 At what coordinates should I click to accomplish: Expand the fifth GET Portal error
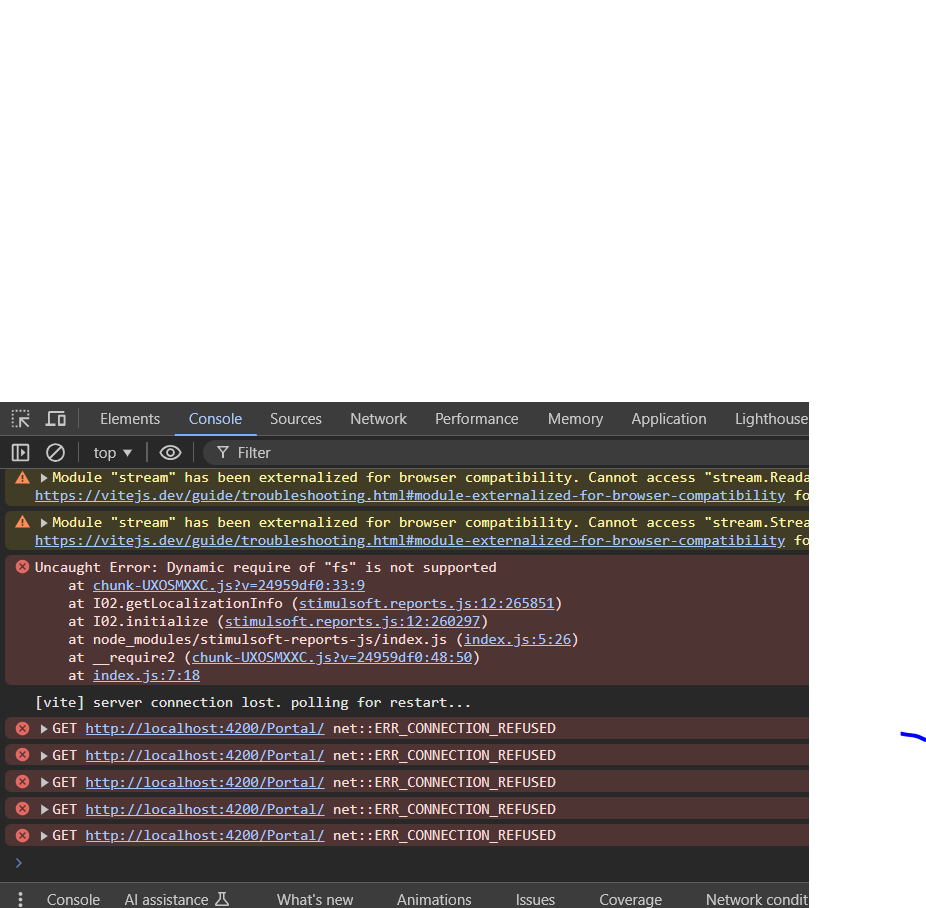pos(44,836)
